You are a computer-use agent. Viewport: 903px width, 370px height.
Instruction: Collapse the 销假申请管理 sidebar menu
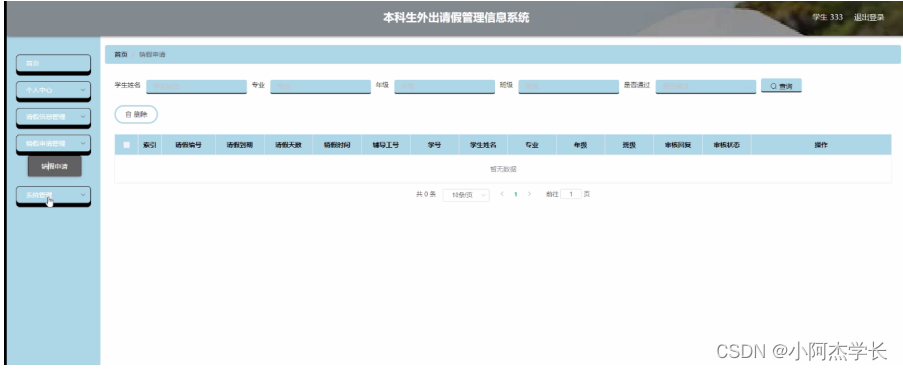[53, 144]
